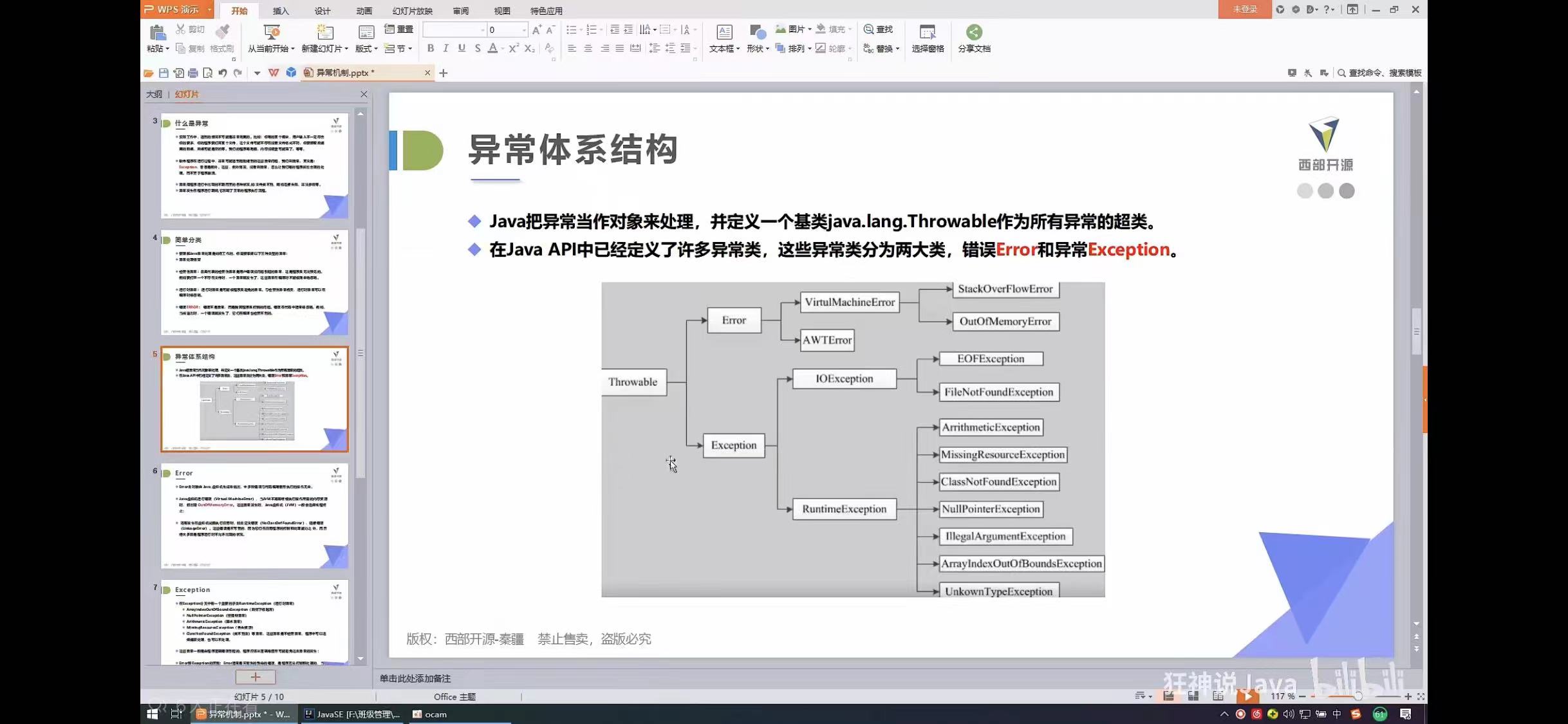Click the print icon in quick toolbar
Image resolution: width=1568 pixels, height=724 pixels.
coord(192,73)
